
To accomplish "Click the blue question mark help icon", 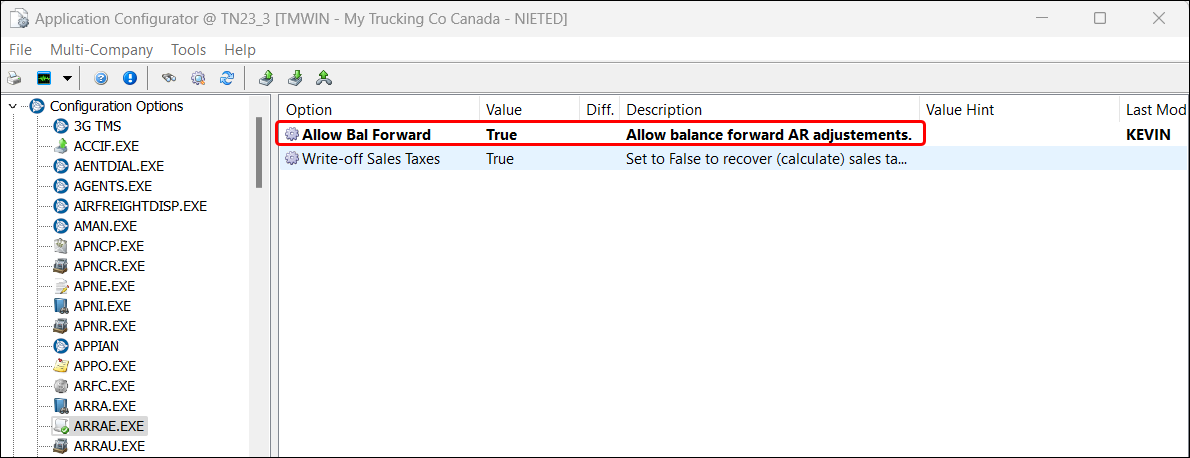I will tap(101, 78).
